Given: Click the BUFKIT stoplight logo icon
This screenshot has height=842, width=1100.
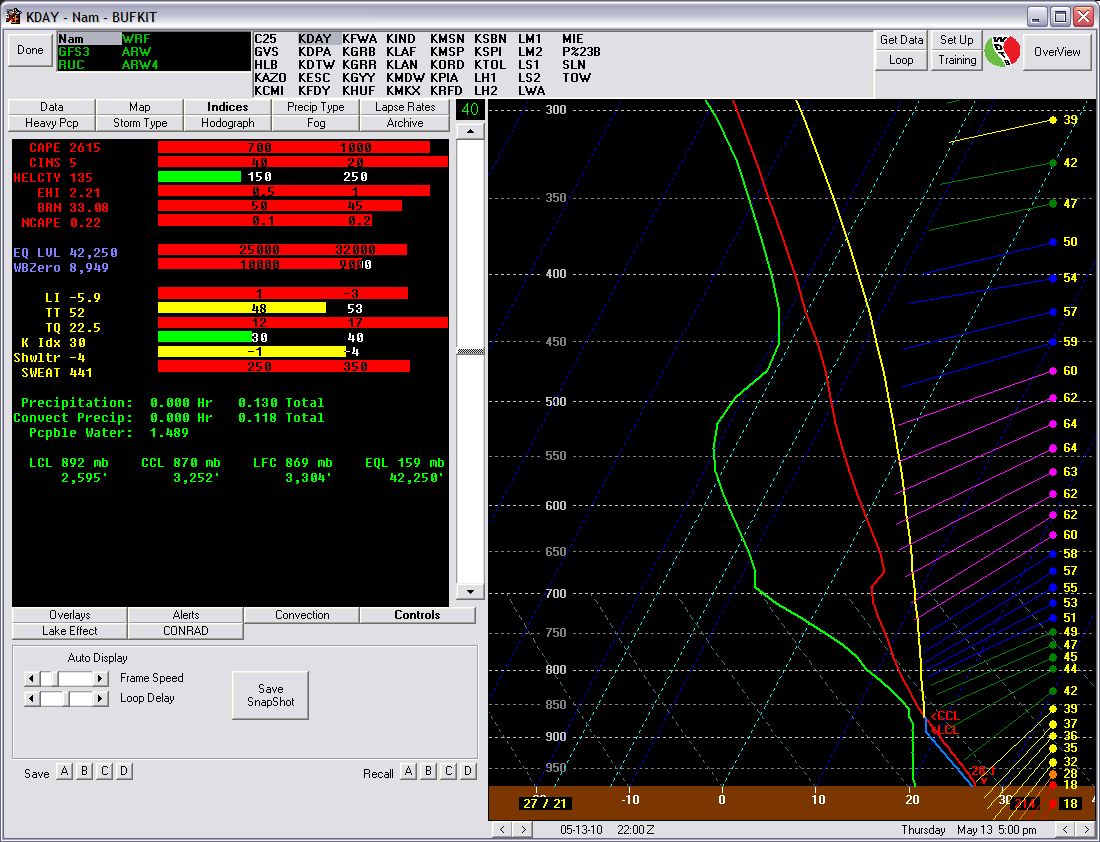Looking at the screenshot, I should pyautogui.click(x=1004, y=52).
